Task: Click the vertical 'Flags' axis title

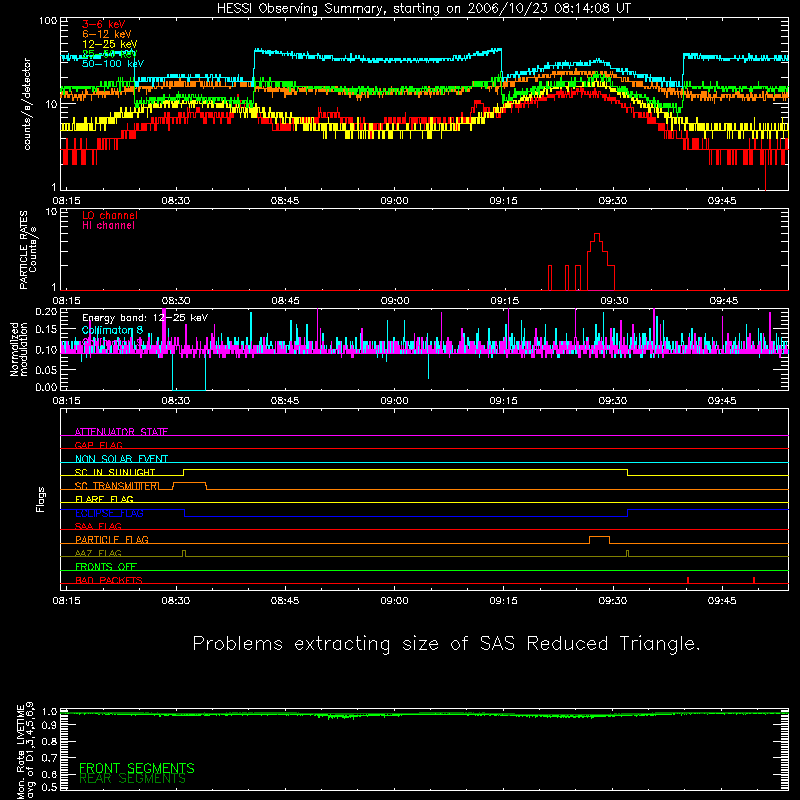Action: (x=41, y=499)
